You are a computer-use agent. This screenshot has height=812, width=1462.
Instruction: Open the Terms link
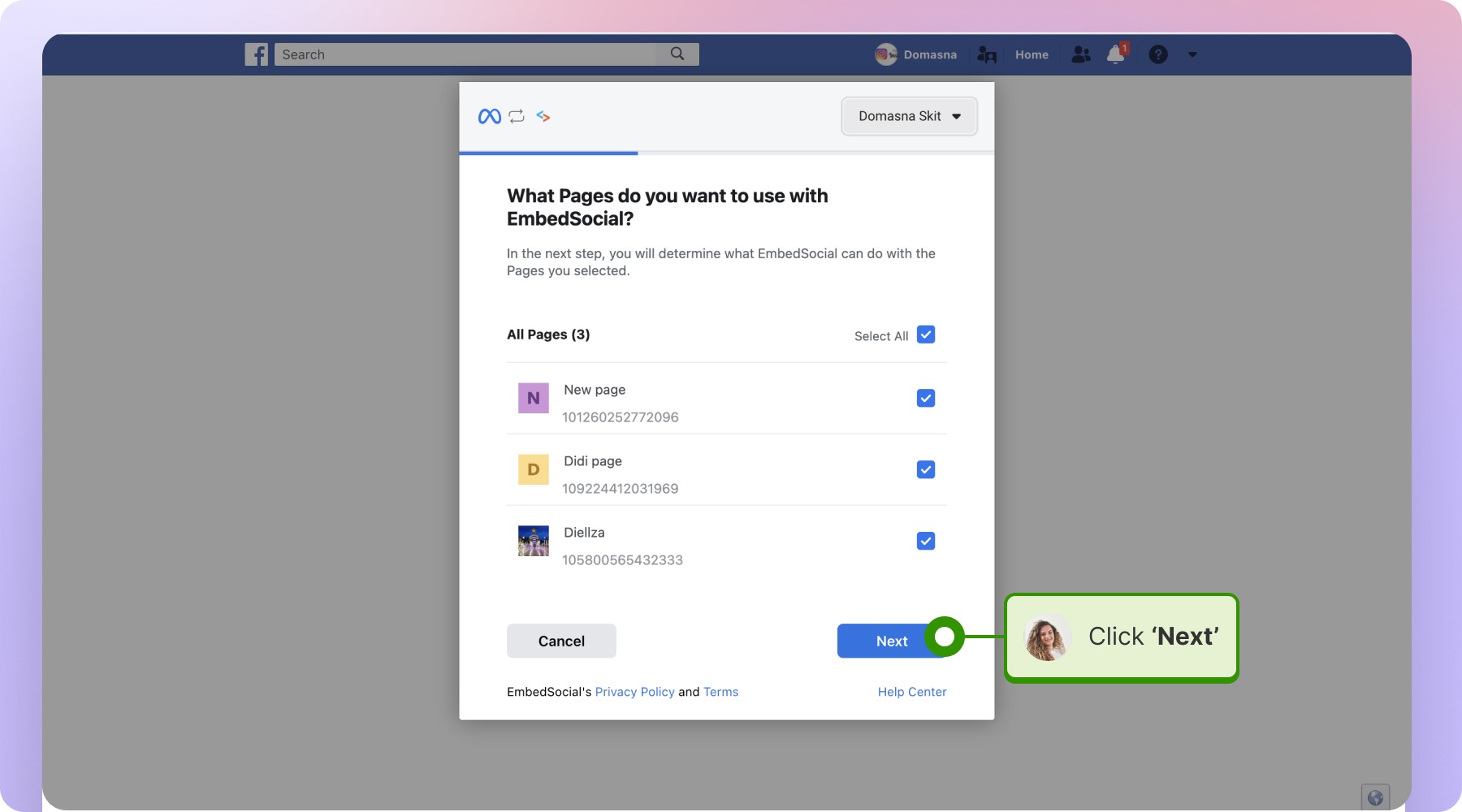click(721, 692)
